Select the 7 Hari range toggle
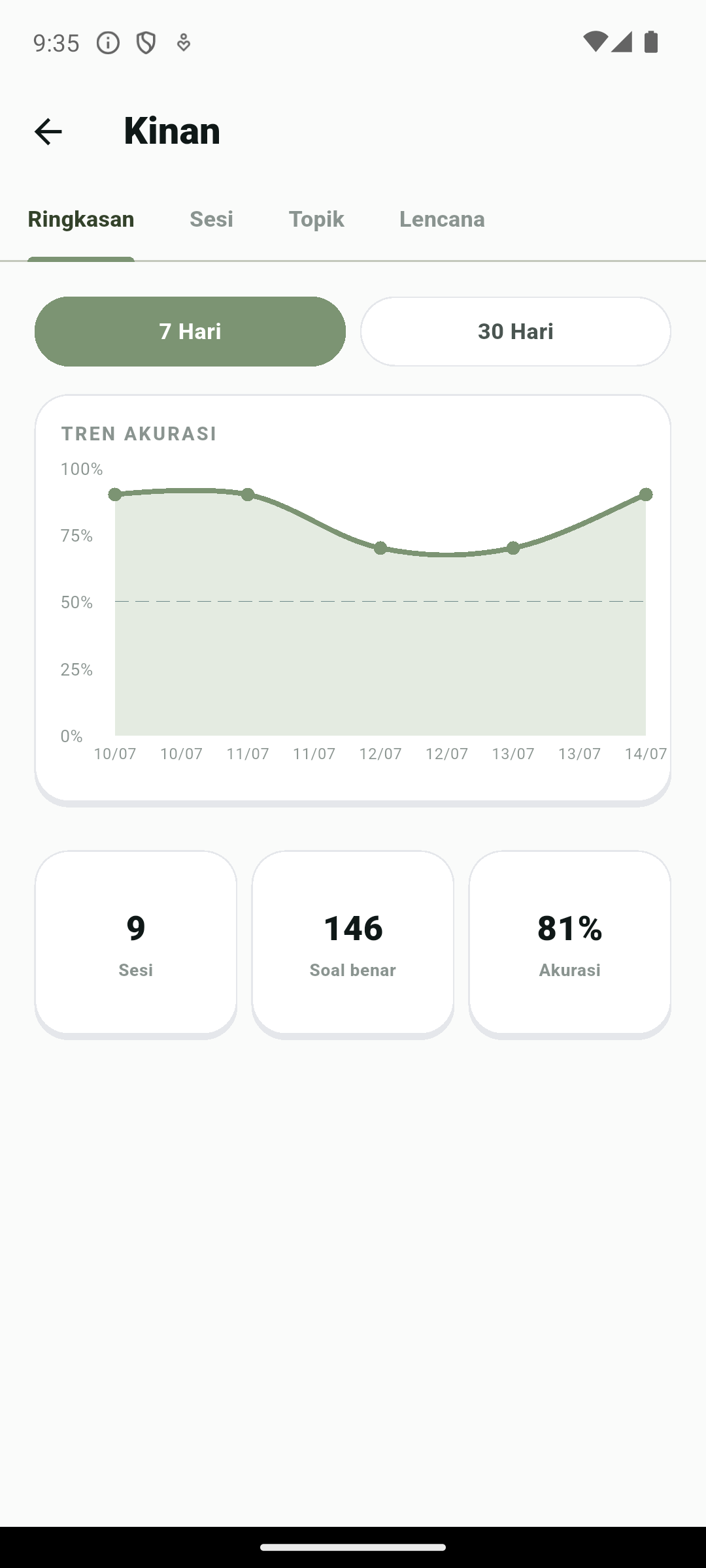The width and height of the screenshot is (706, 1568). 190,331
